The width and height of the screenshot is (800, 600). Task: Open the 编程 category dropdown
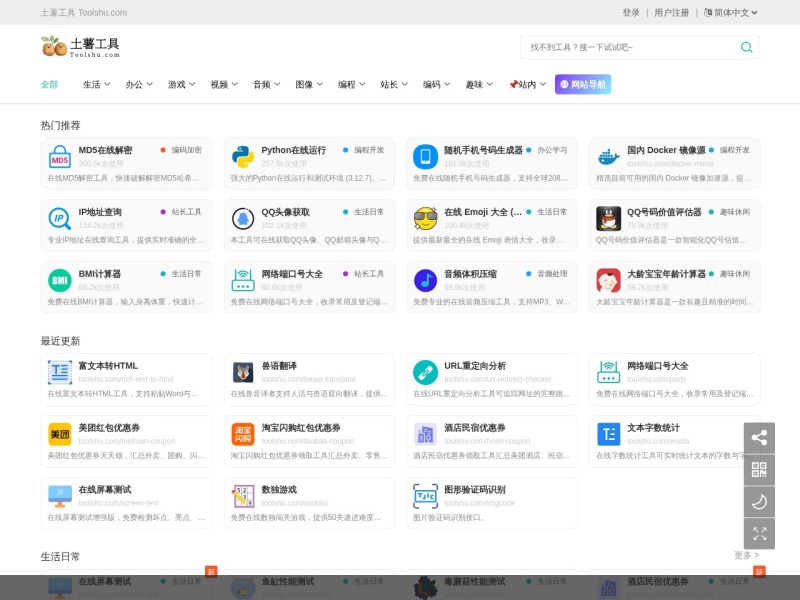tap(351, 85)
